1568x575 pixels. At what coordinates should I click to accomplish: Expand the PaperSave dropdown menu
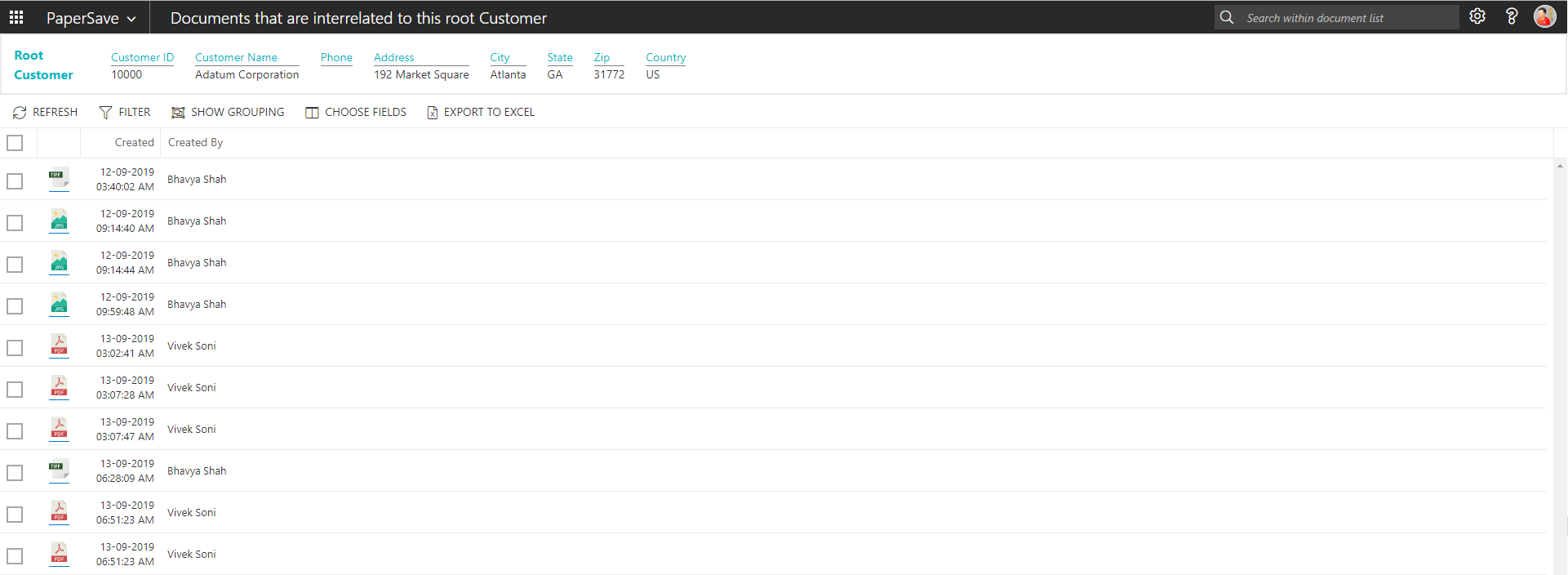pyautogui.click(x=91, y=18)
